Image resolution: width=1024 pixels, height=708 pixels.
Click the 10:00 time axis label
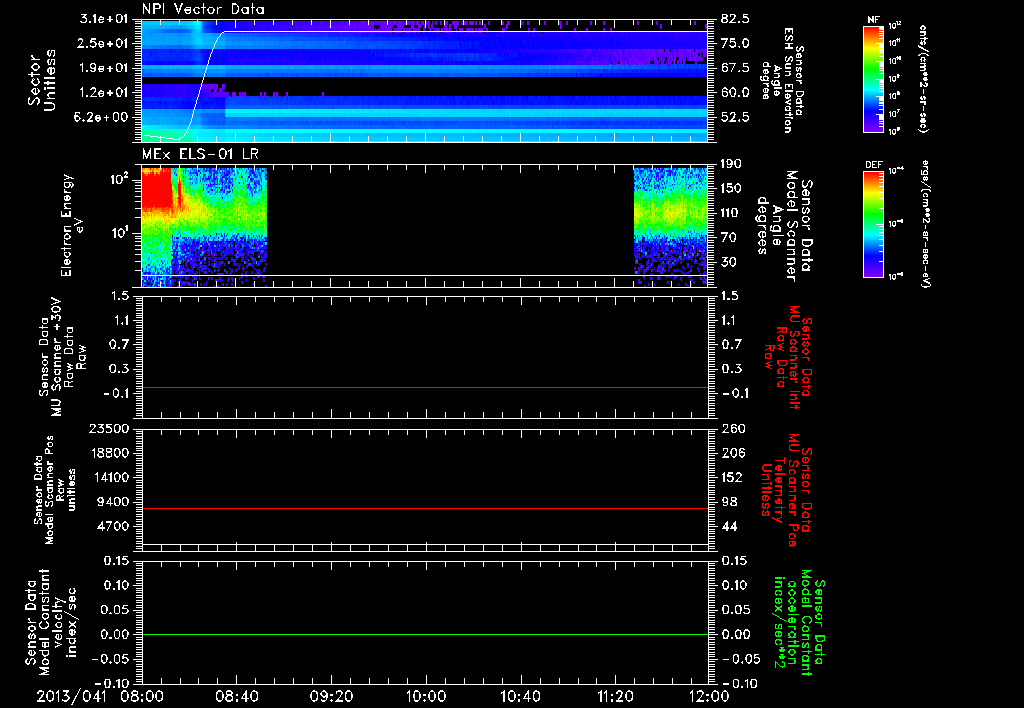coord(426,696)
